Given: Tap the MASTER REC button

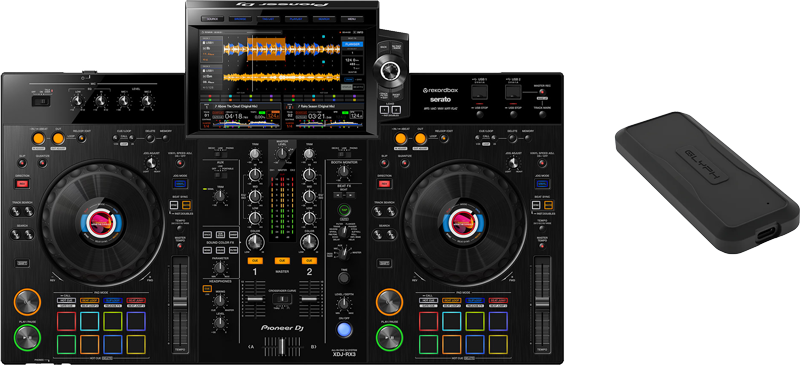Looking at the screenshot, I should [x=542, y=91].
